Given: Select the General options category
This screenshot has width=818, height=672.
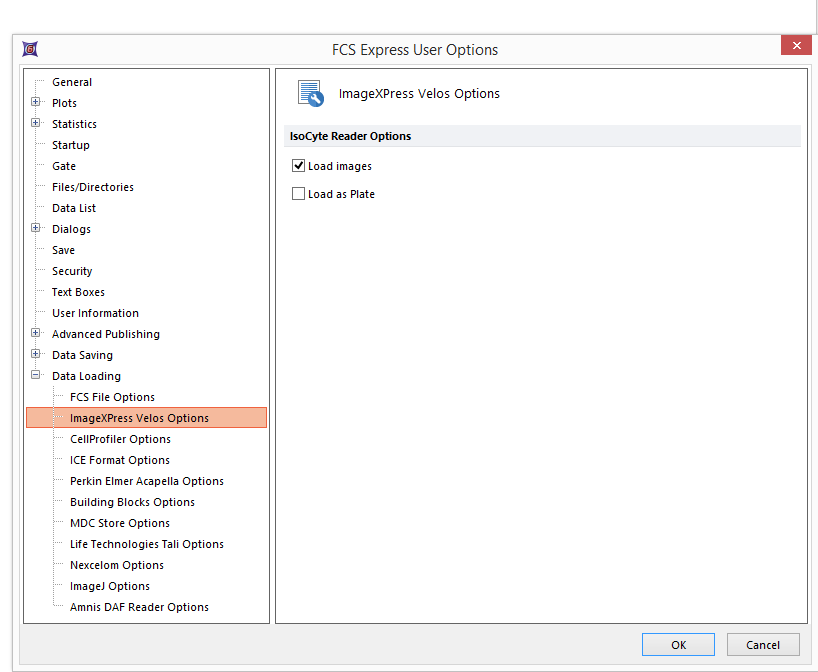Looking at the screenshot, I should tap(72, 82).
